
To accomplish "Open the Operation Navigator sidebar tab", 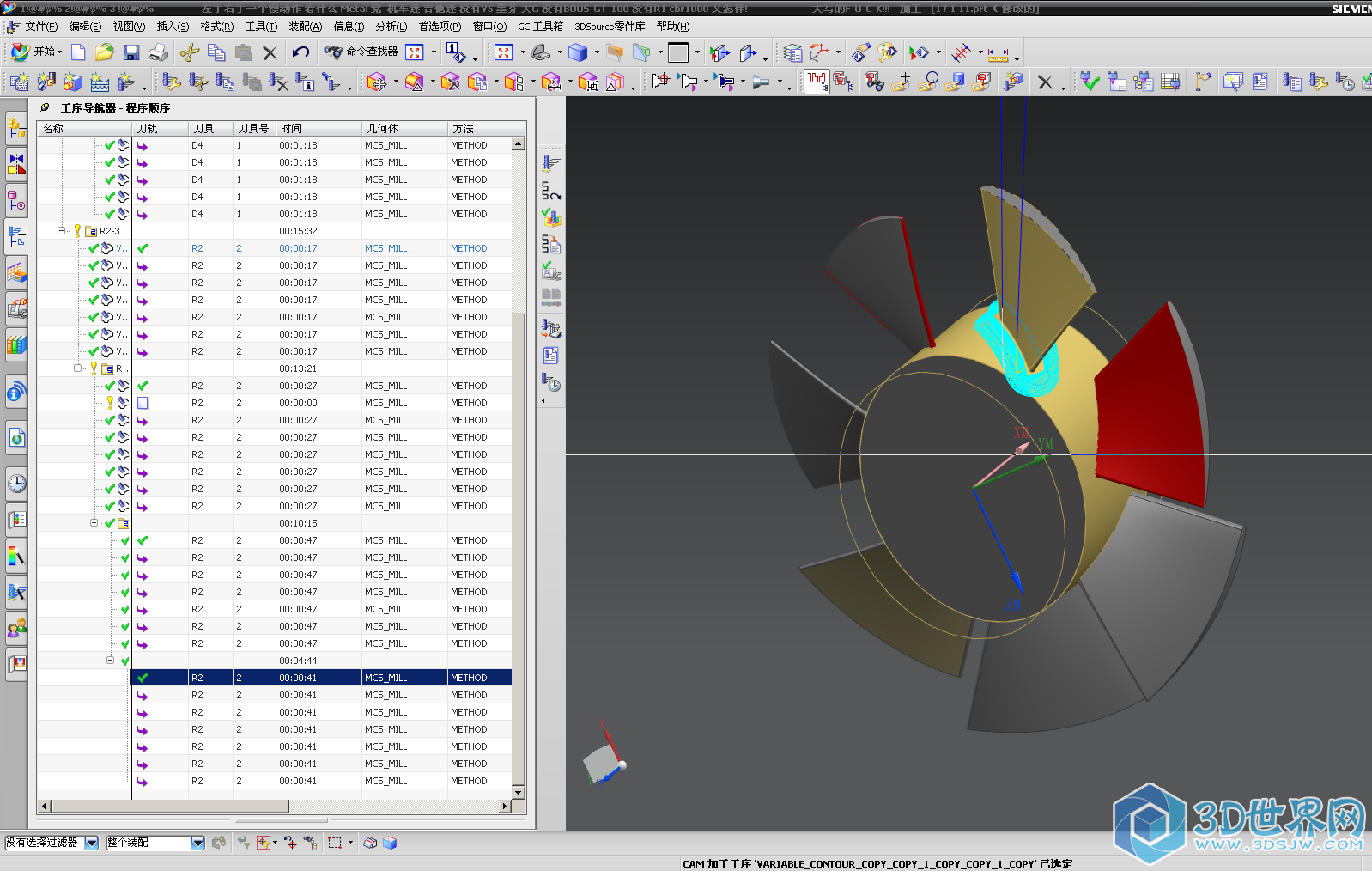I will click(x=16, y=236).
